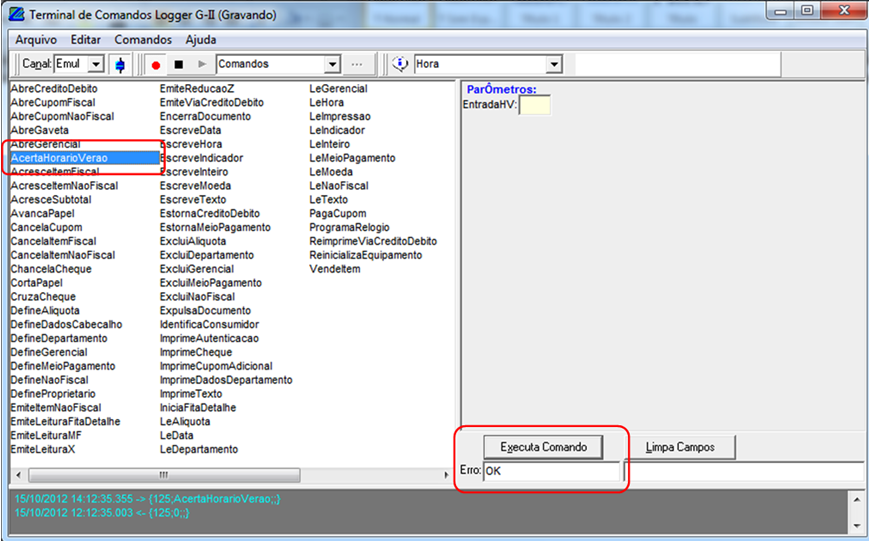The image size is (869, 541).
Task: Click the application icon in the title bar
Action: point(14,15)
